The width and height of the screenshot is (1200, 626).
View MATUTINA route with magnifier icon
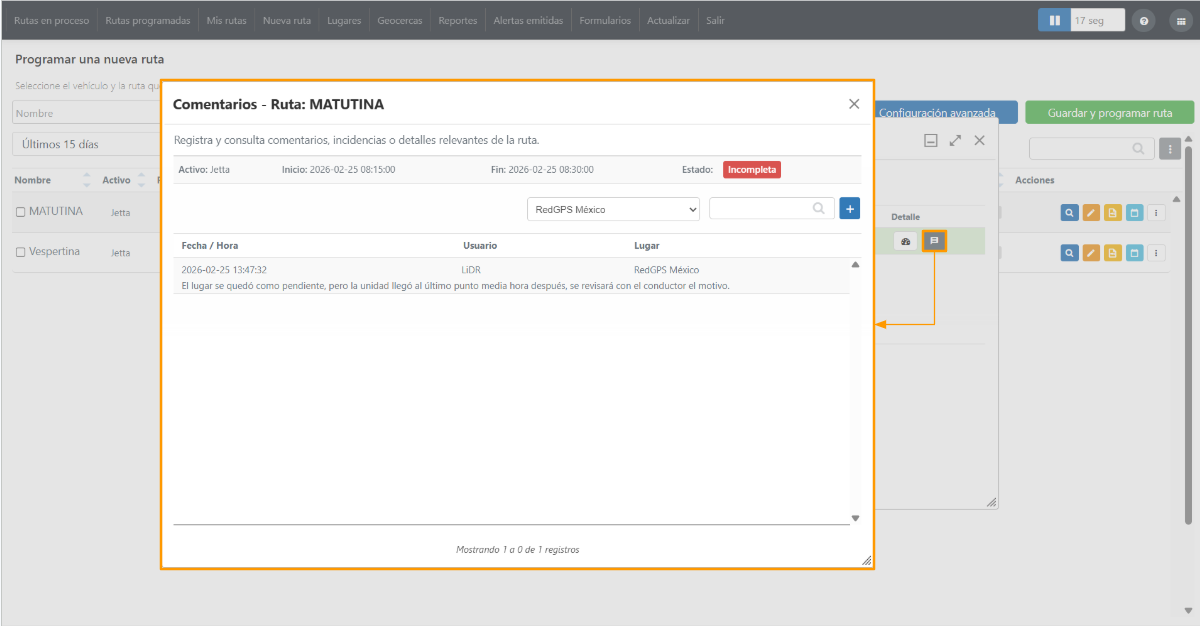(1069, 212)
